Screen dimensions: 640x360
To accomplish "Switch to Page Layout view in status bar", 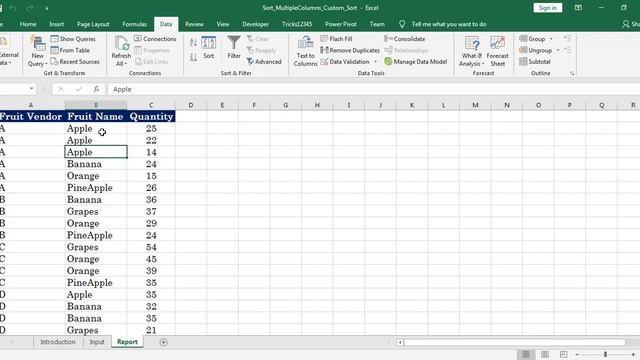I will [x=544, y=354].
